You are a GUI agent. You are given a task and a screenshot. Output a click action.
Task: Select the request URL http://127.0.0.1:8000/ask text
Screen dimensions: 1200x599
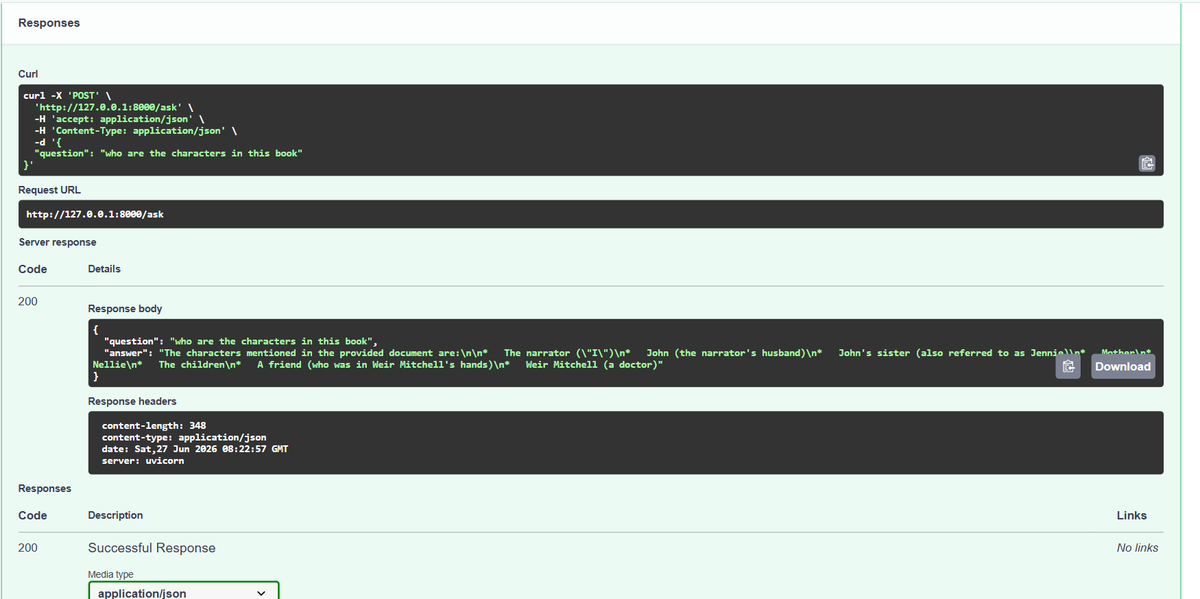[x=95, y=214]
